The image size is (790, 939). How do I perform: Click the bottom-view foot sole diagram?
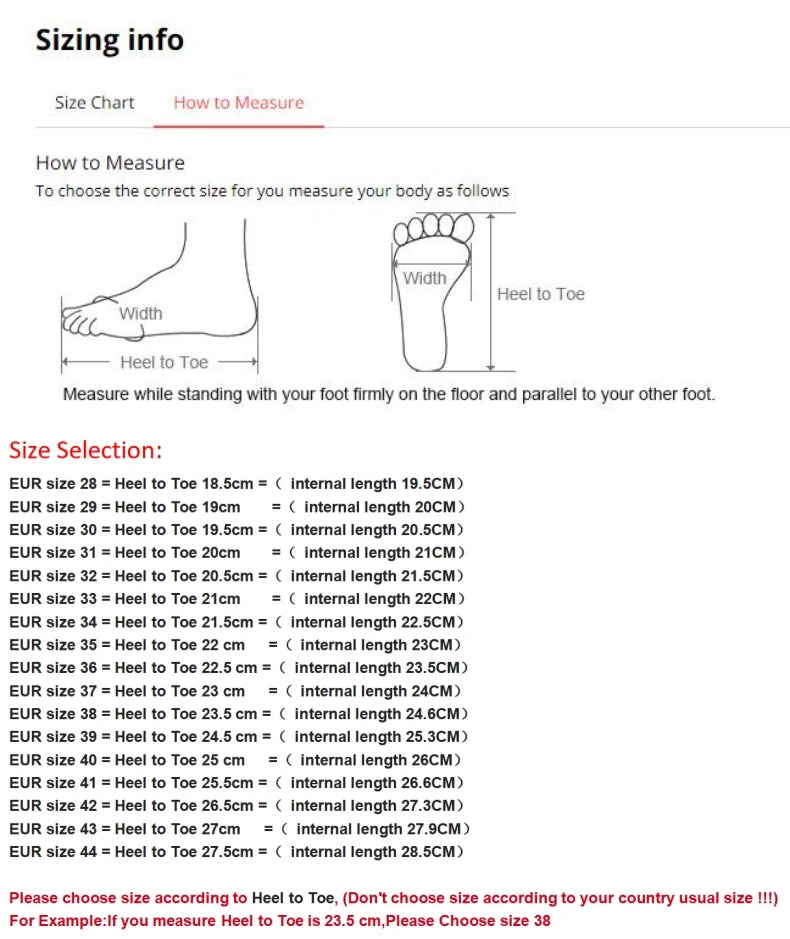pos(432,292)
